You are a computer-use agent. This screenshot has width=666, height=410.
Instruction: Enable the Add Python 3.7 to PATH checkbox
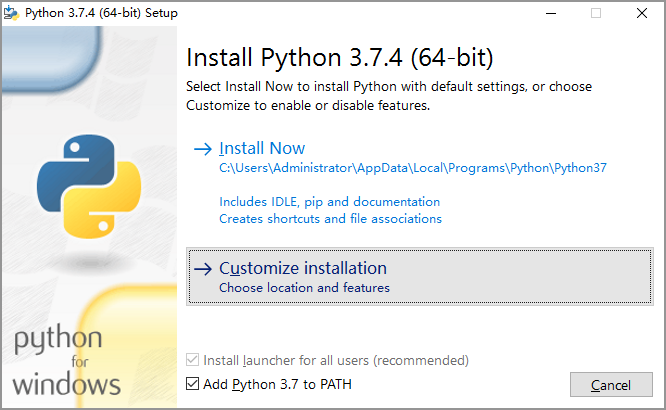pos(193,384)
